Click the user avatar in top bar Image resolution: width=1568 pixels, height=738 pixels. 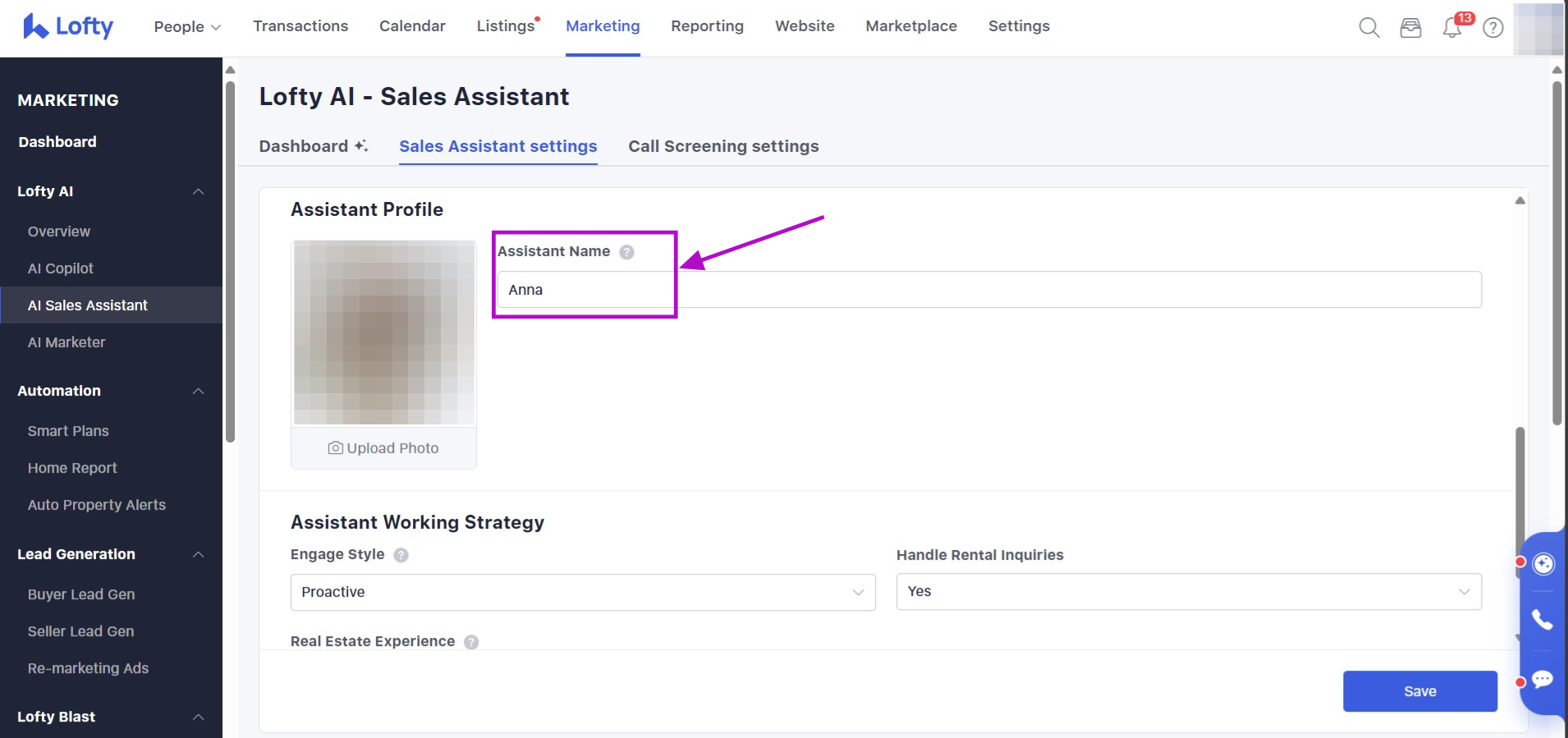pyautogui.click(x=1538, y=28)
